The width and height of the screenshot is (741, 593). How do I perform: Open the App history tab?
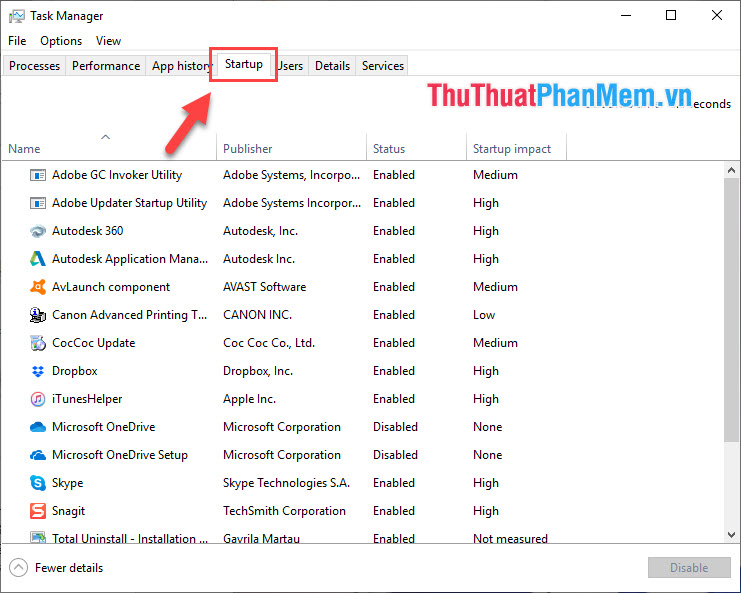(x=180, y=66)
